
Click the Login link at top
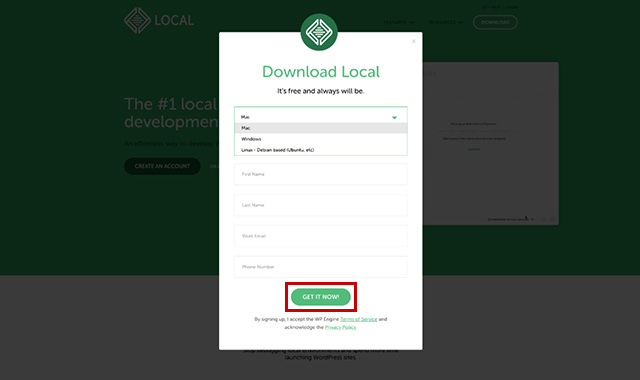(511, 7)
